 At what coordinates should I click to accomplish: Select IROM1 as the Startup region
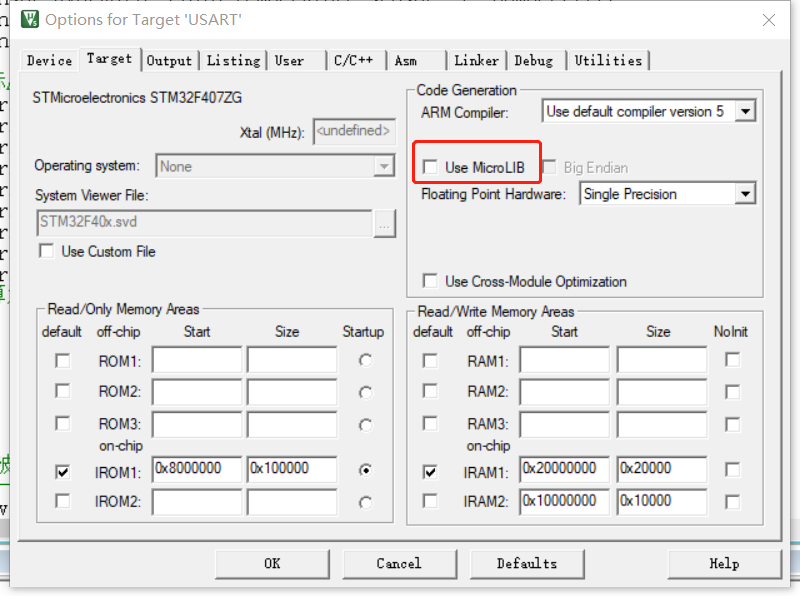pos(365,470)
